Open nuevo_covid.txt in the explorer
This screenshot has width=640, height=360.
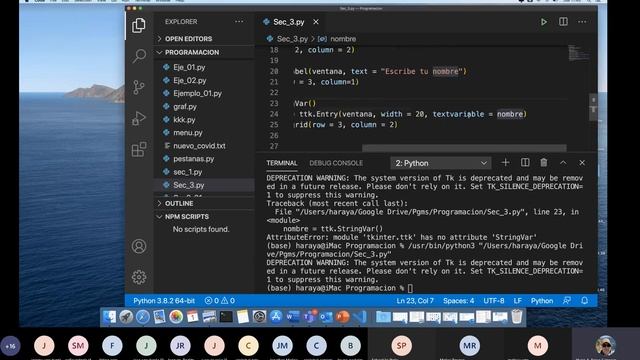point(204,146)
